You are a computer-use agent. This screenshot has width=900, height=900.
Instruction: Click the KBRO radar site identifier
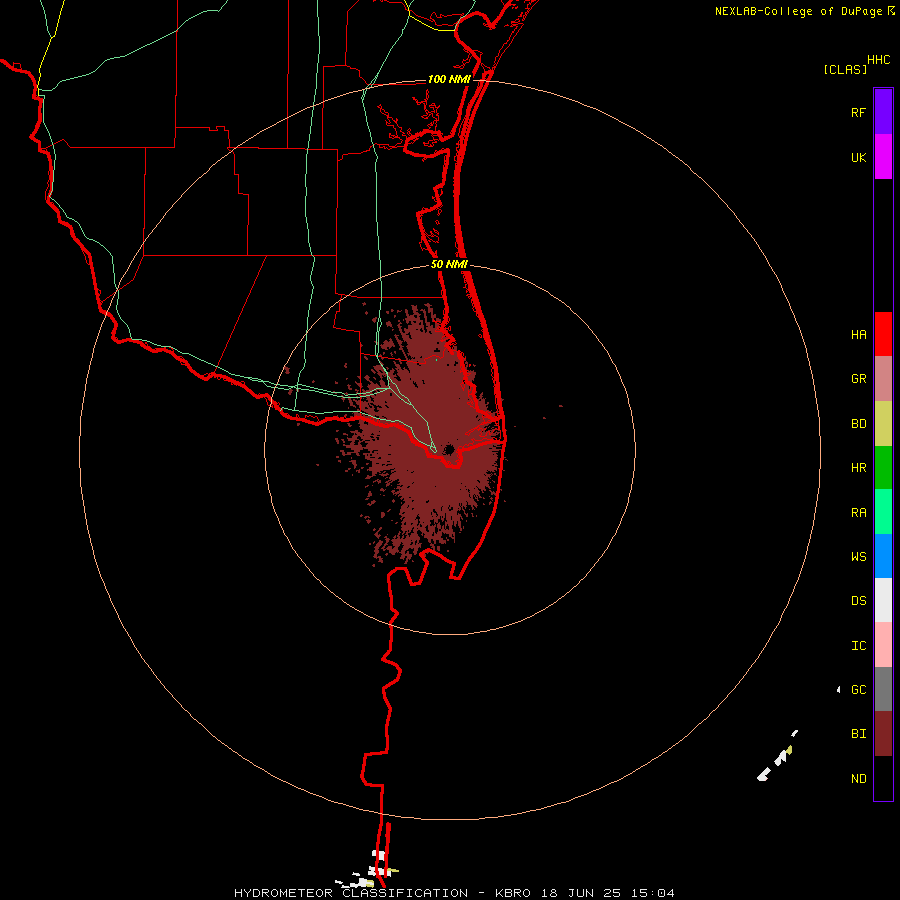coord(513,893)
